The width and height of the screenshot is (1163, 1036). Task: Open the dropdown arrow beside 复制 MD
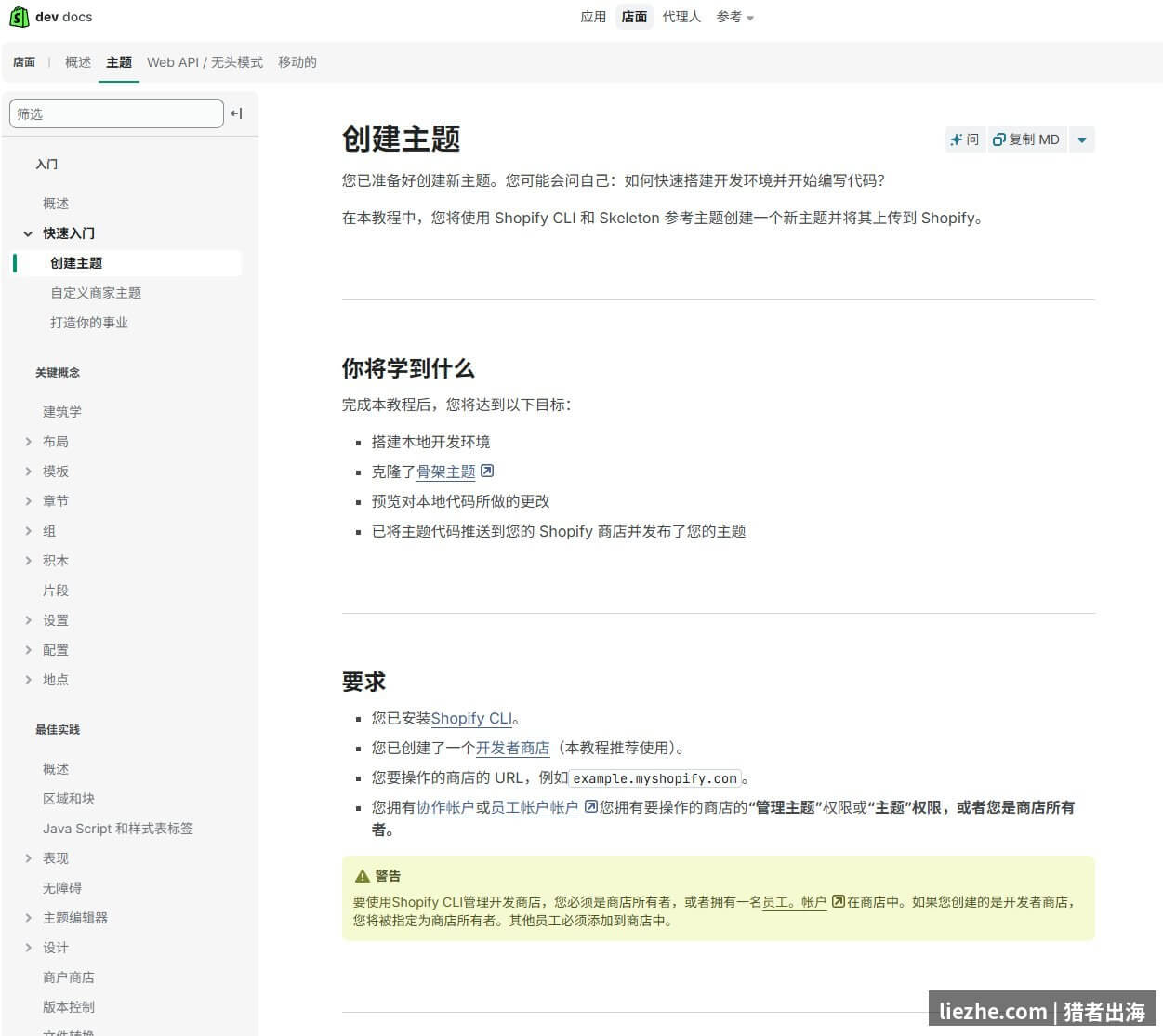pos(1082,139)
